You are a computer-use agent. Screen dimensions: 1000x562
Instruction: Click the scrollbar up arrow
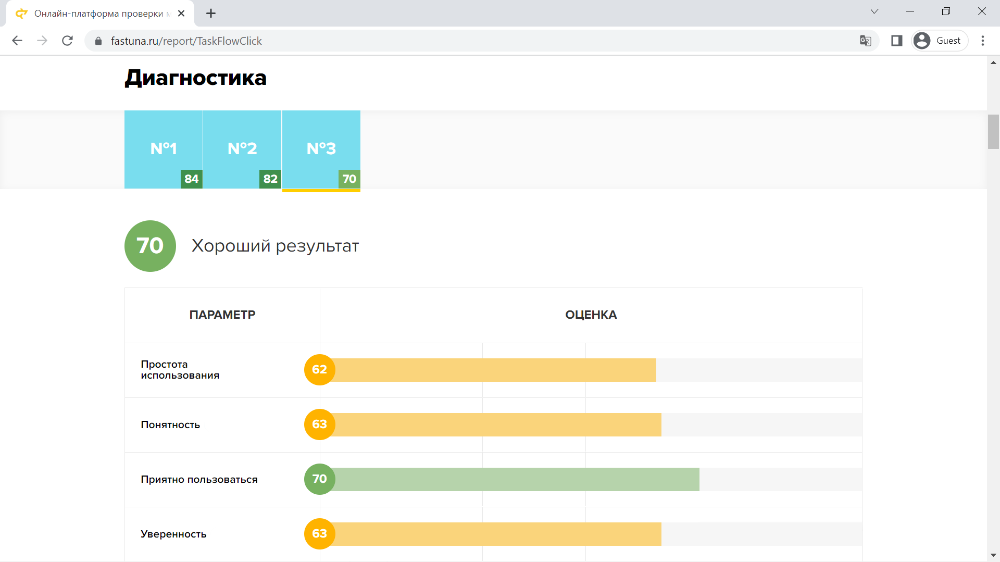point(993,63)
